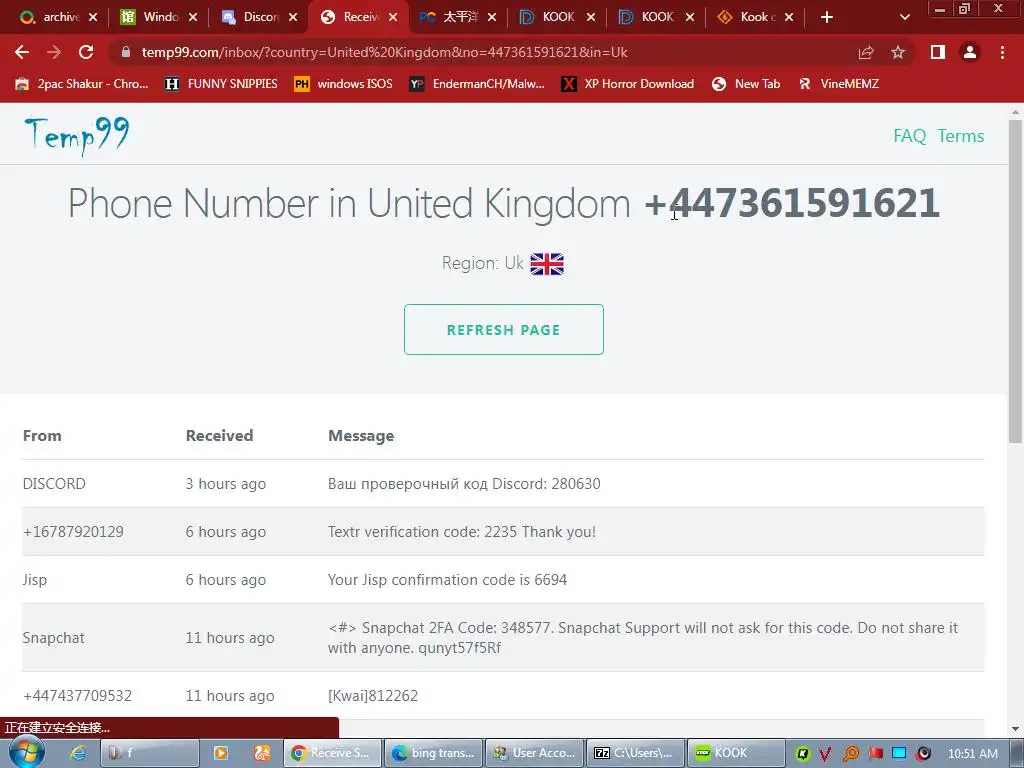This screenshot has width=1024, height=768.
Task: Bookmark this page with the star icon
Action: 898,52
